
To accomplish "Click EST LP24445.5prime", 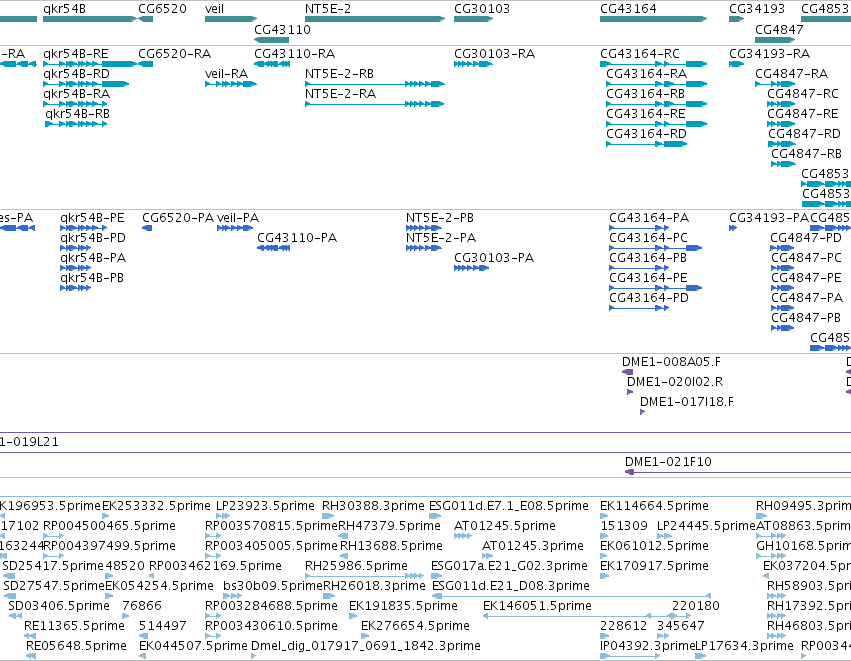I will pos(664,536).
